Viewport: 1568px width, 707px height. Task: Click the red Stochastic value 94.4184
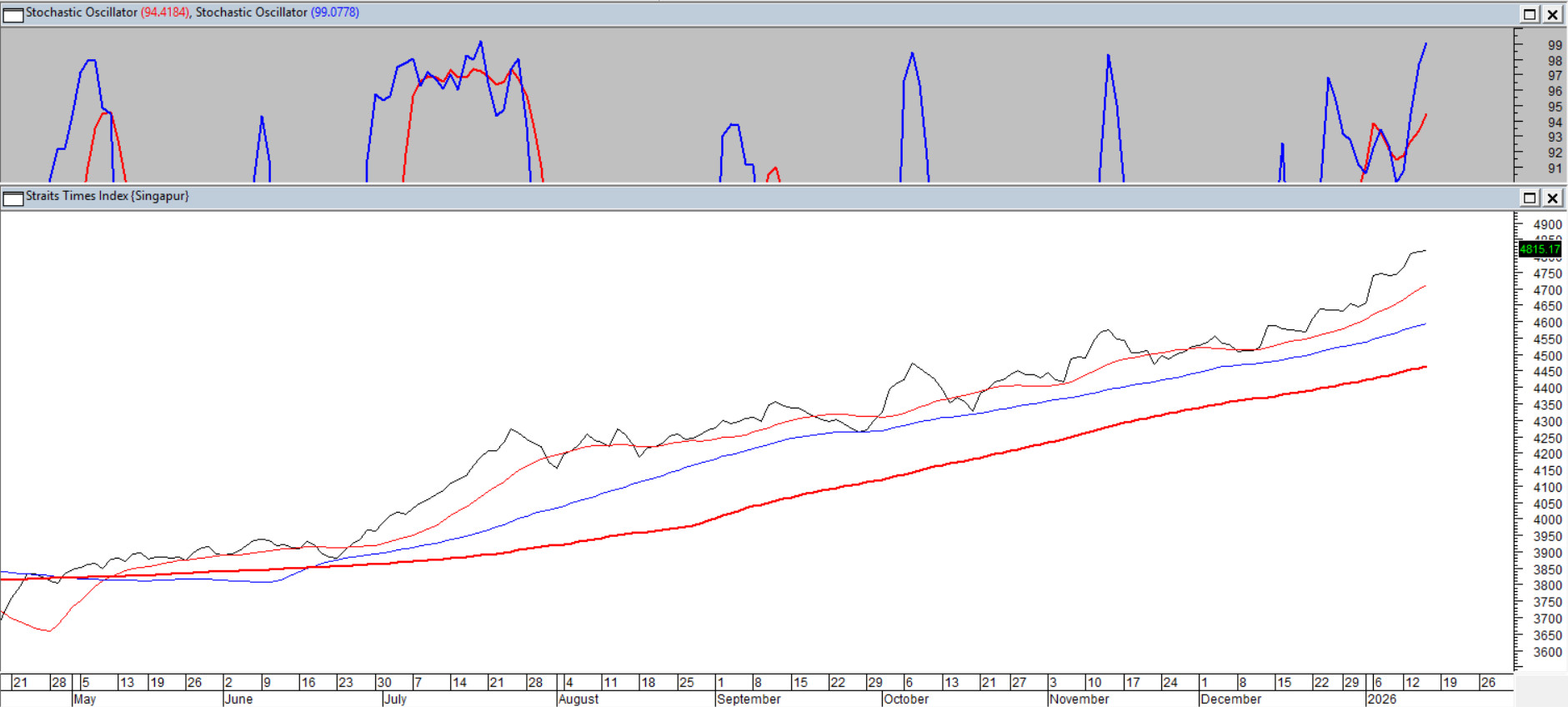(x=165, y=13)
